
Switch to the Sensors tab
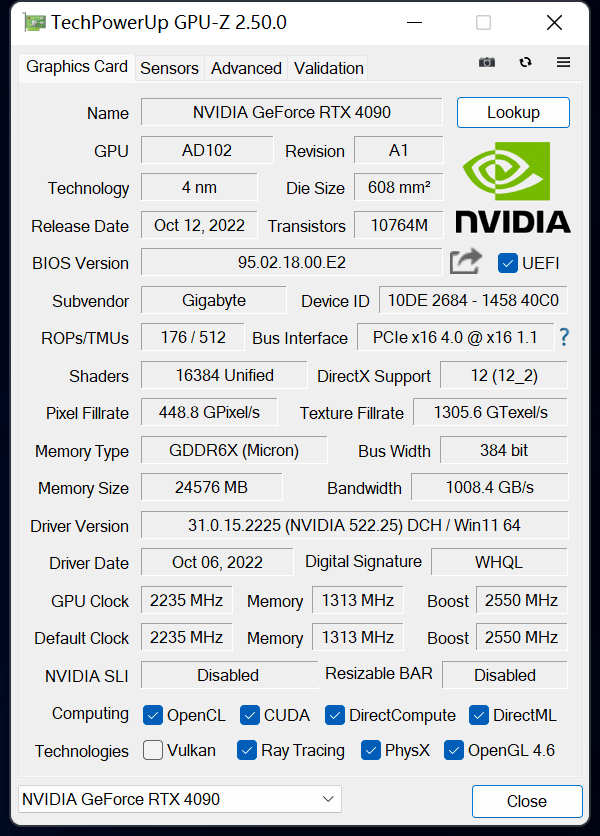pos(169,68)
